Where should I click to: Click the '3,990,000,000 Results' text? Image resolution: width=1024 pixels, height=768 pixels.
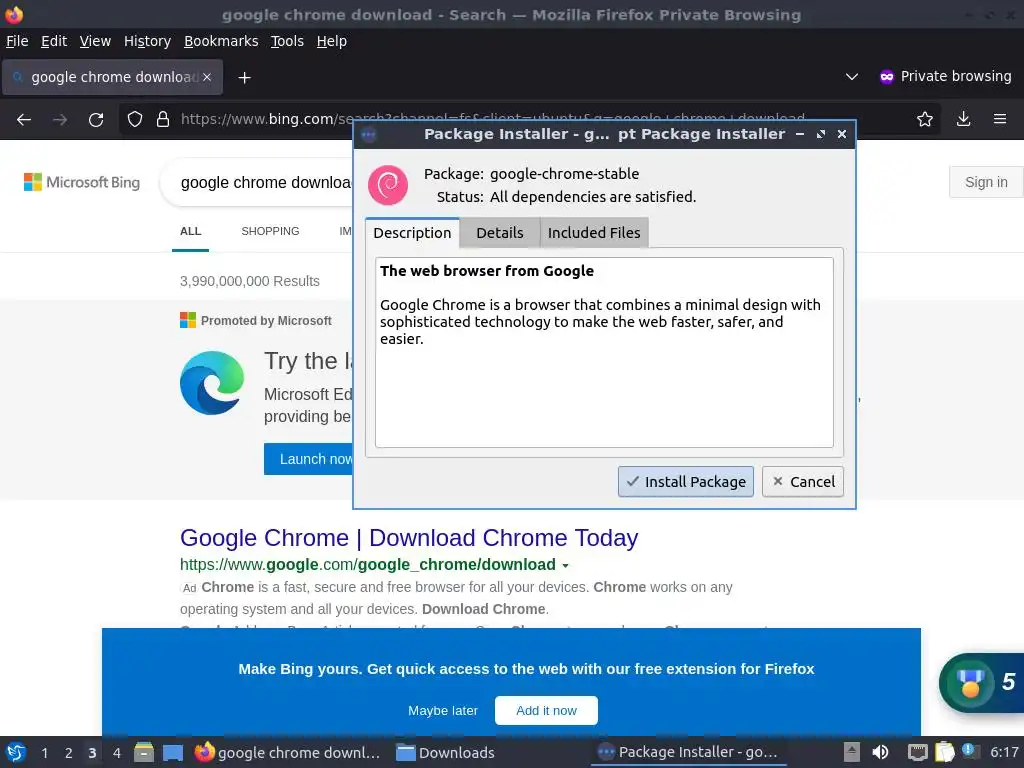249,281
